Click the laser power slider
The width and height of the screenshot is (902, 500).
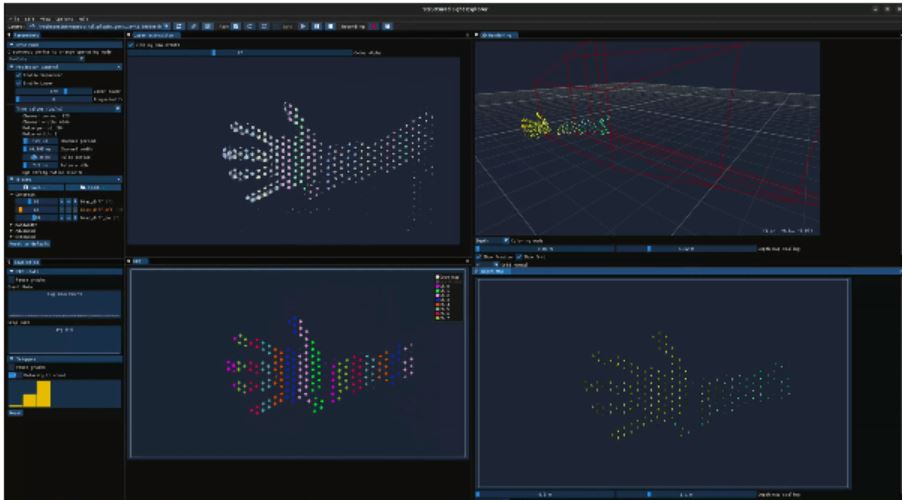(x=55, y=91)
